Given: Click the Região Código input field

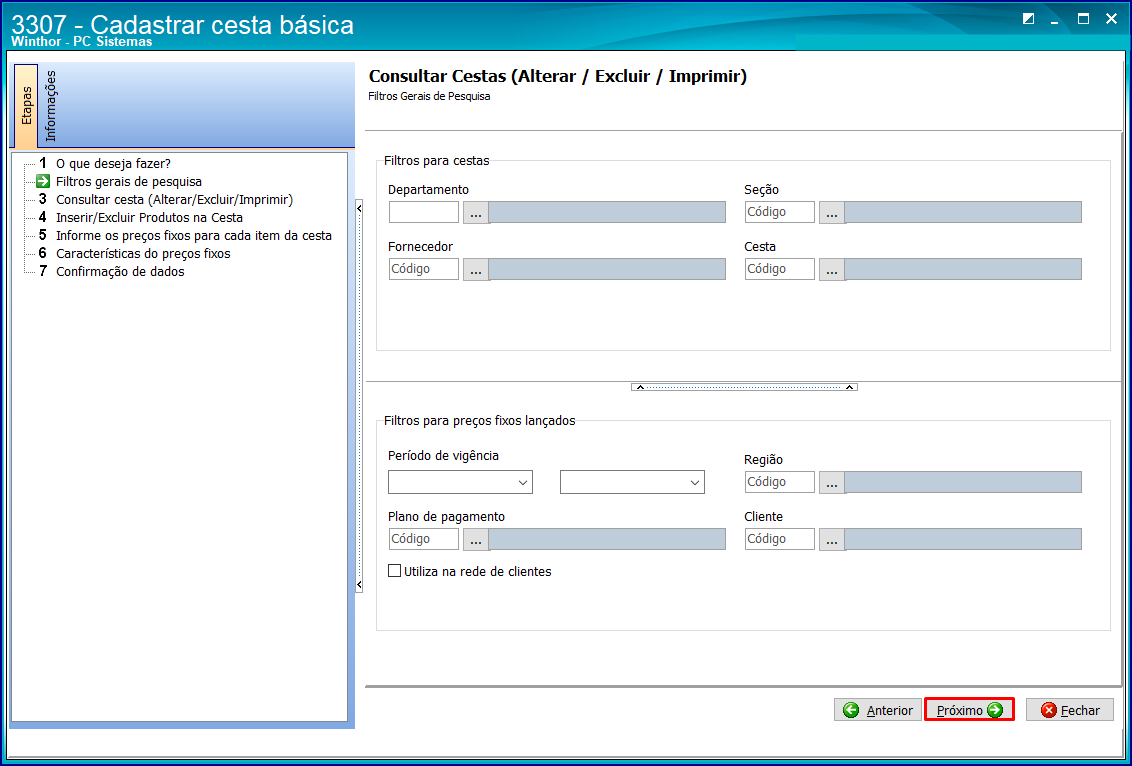Looking at the screenshot, I should [x=780, y=482].
